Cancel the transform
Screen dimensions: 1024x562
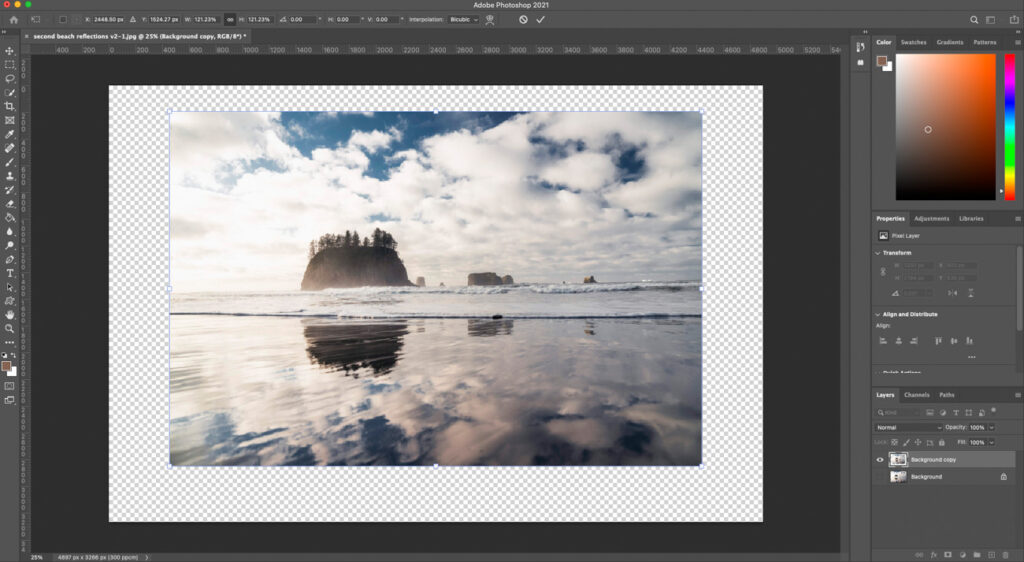523,20
